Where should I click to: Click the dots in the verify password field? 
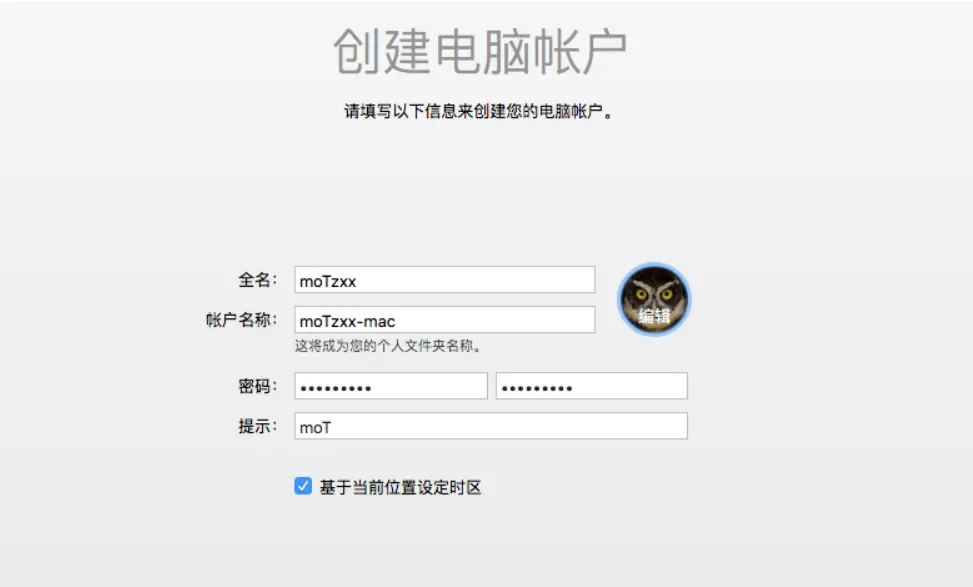pyautogui.click(x=537, y=388)
